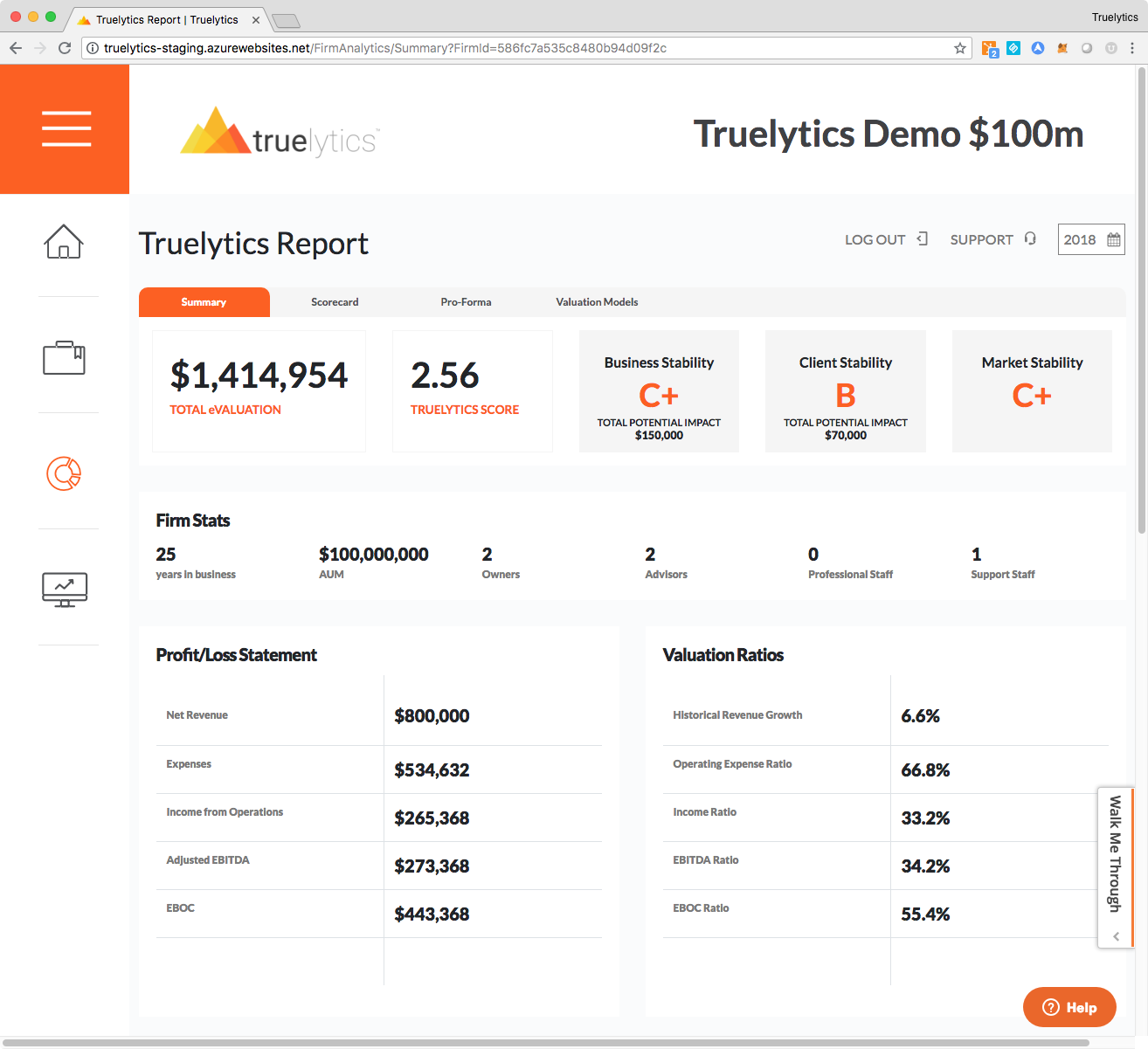The height and width of the screenshot is (1049, 1148).
Task: Click the headset icon next to Support
Action: pyautogui.click(x=1030, y=238)
